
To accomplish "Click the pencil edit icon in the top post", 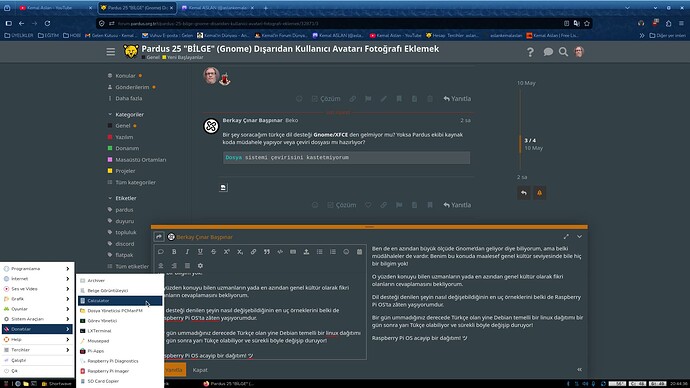I will [384, 99].
